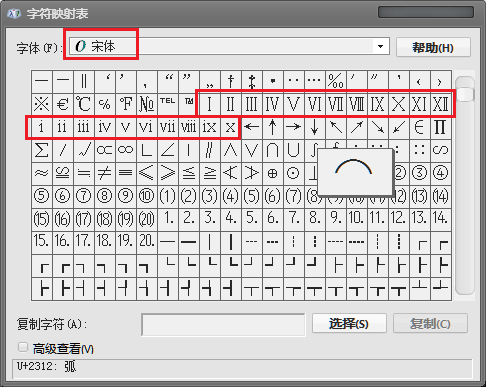Choose the Numero № character
Image resolution: width=486 pixels, height=387 pixels.
click(x=147, y=104)
